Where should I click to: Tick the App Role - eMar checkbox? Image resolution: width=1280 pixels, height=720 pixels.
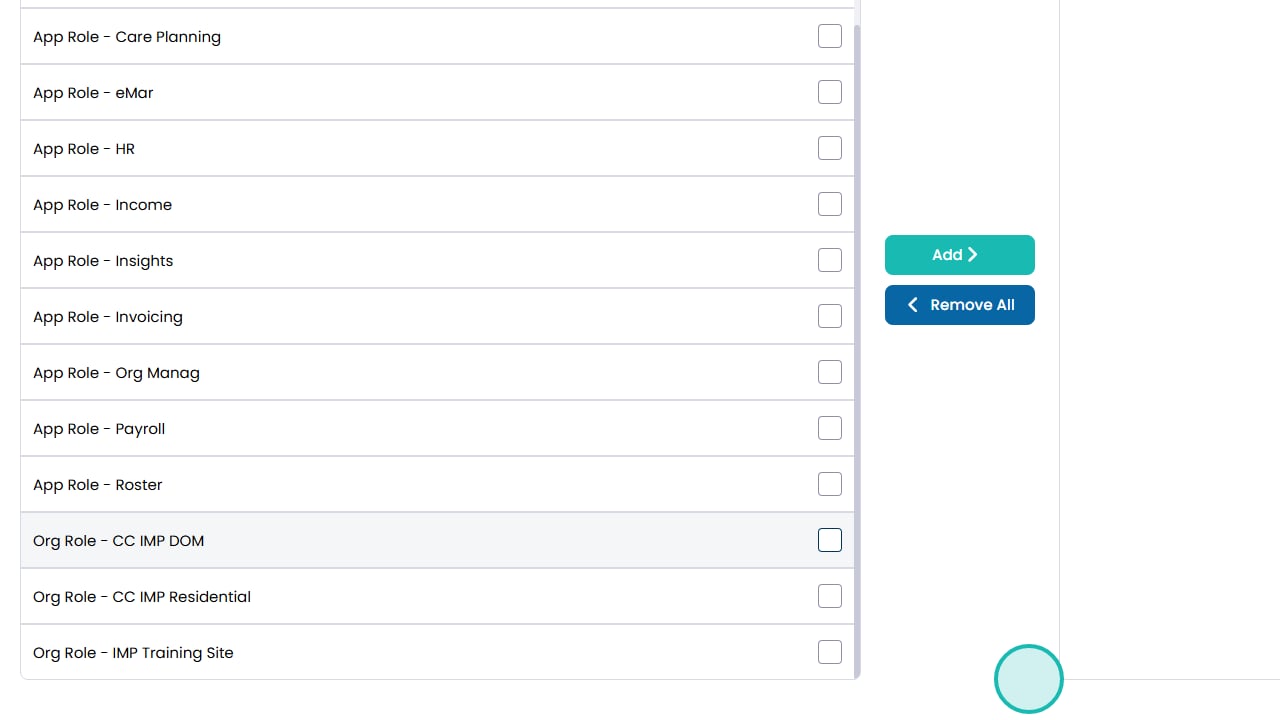[830, 92]
